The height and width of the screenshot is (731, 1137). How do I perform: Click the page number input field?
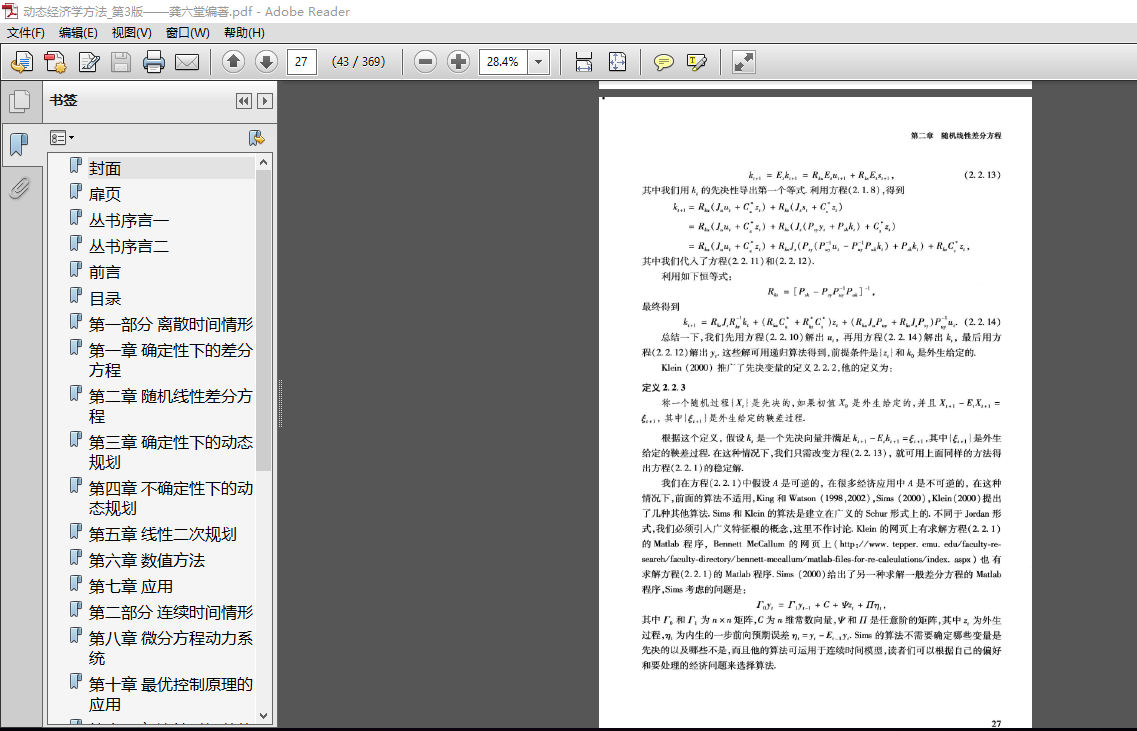(x=302, y=62)
